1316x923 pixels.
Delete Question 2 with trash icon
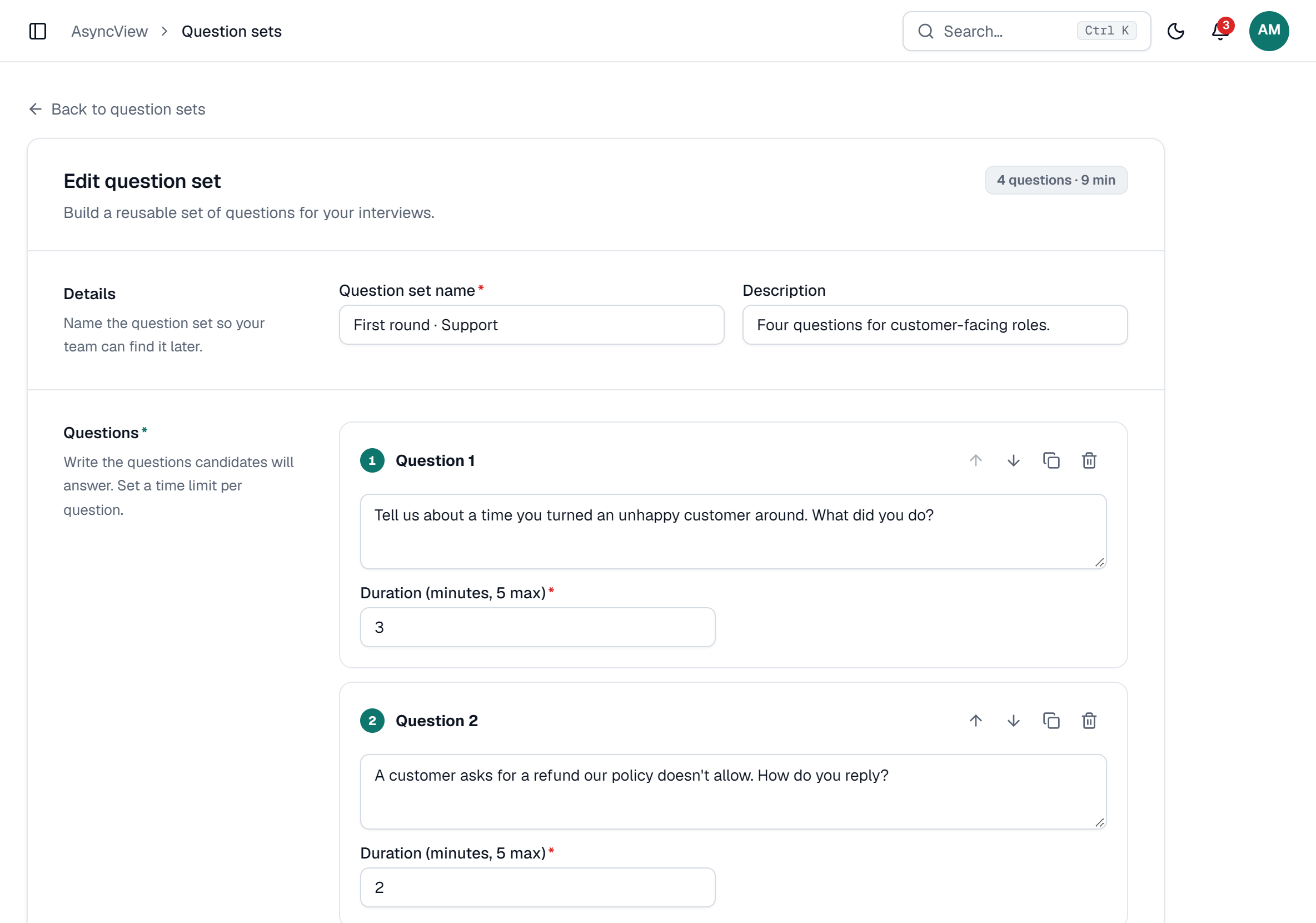[x=1089, y=721]
